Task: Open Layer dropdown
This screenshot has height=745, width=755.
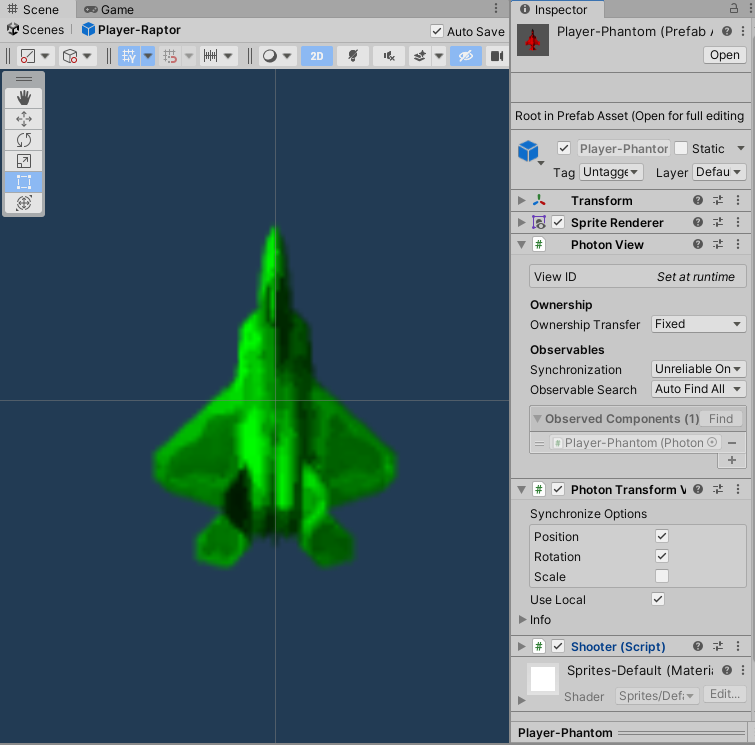Action: point(719,172)
